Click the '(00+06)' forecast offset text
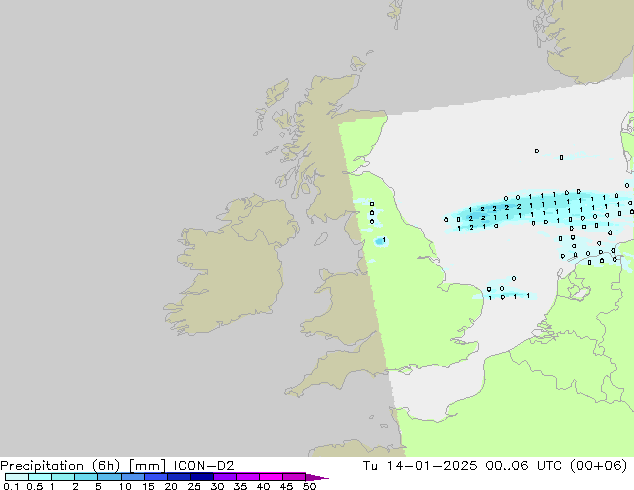Viewport: 634px width, 490px height. 598,466
